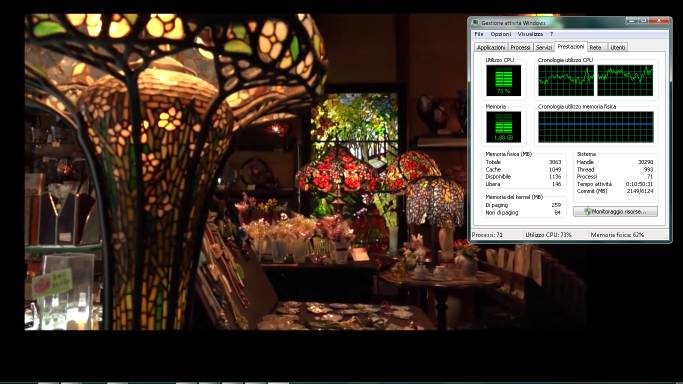The height and width of the screenshot is (384, 683).
Task: Switch to the Applicazioni tab
Action: tap(491, 47)
